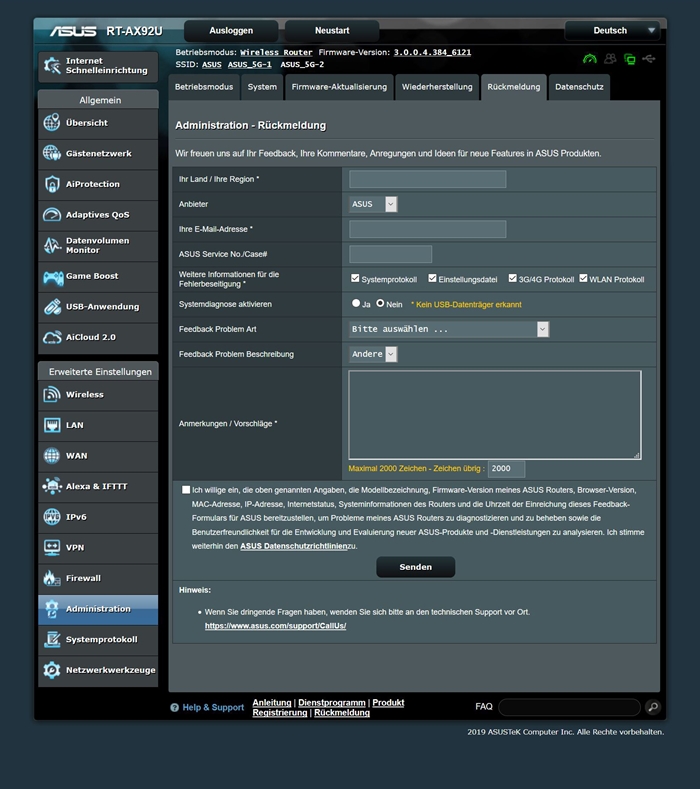The height and width of the screenshot is (789, 700).
Task: Click the green speed gauge status icon
Action: pos(590,59)
